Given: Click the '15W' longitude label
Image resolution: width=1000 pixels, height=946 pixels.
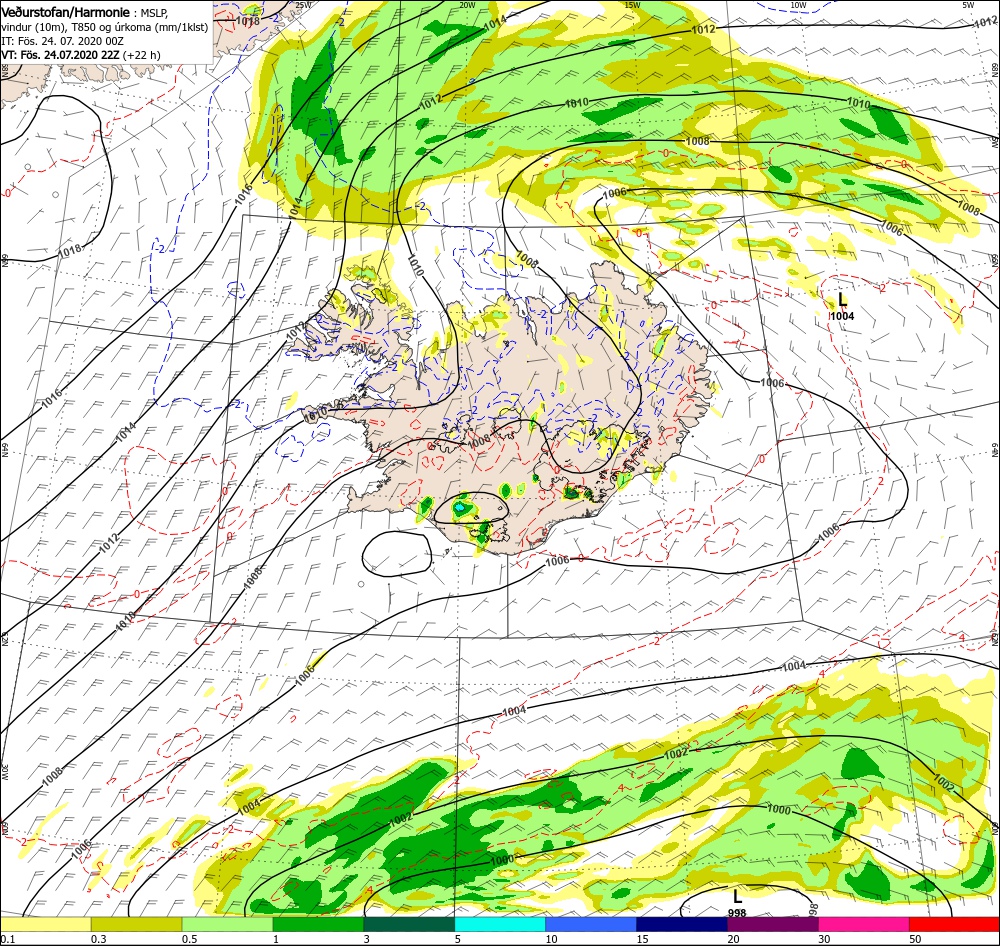Looking at the screenshot, I should 632,5.
